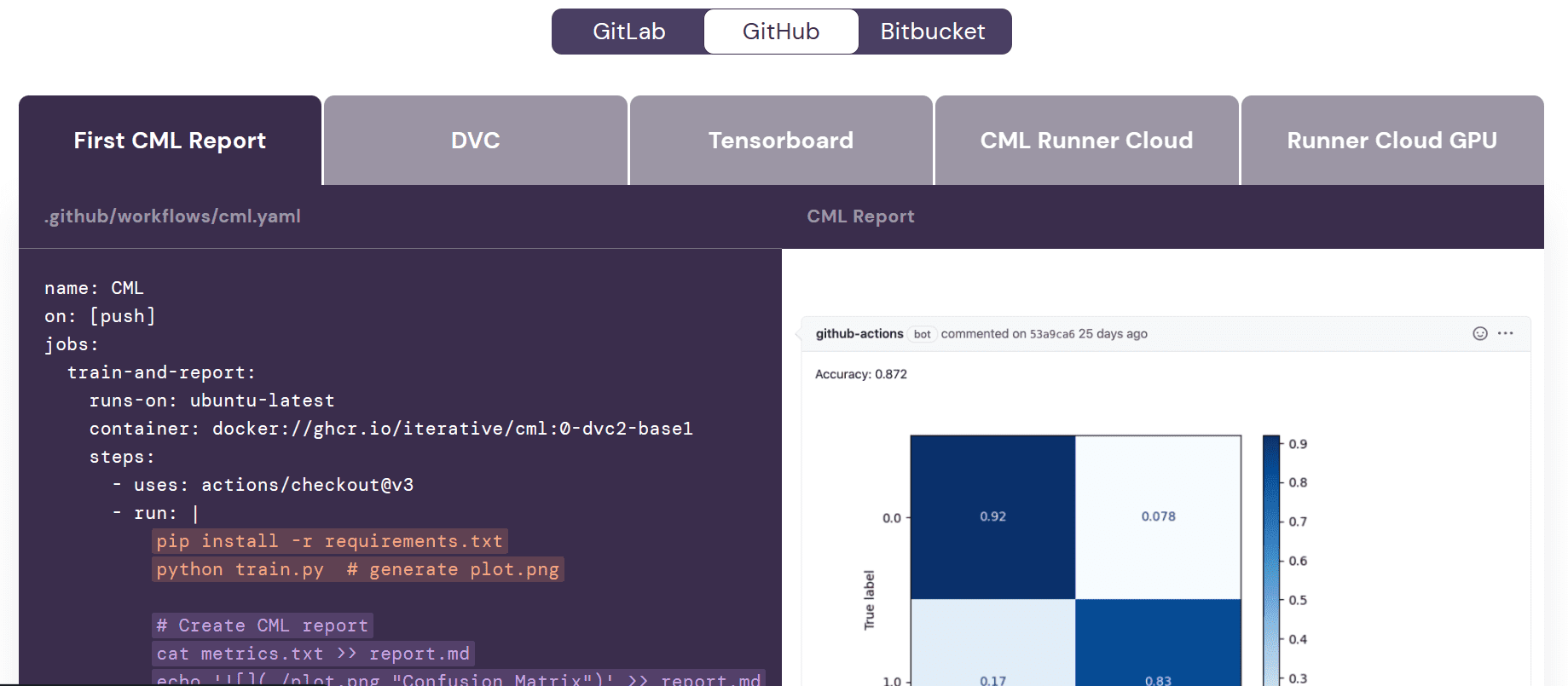This screenshot has height=686, width=1568.
Task: Click the '25 days ago' timestamp
Action: (x=1113, y=334)
